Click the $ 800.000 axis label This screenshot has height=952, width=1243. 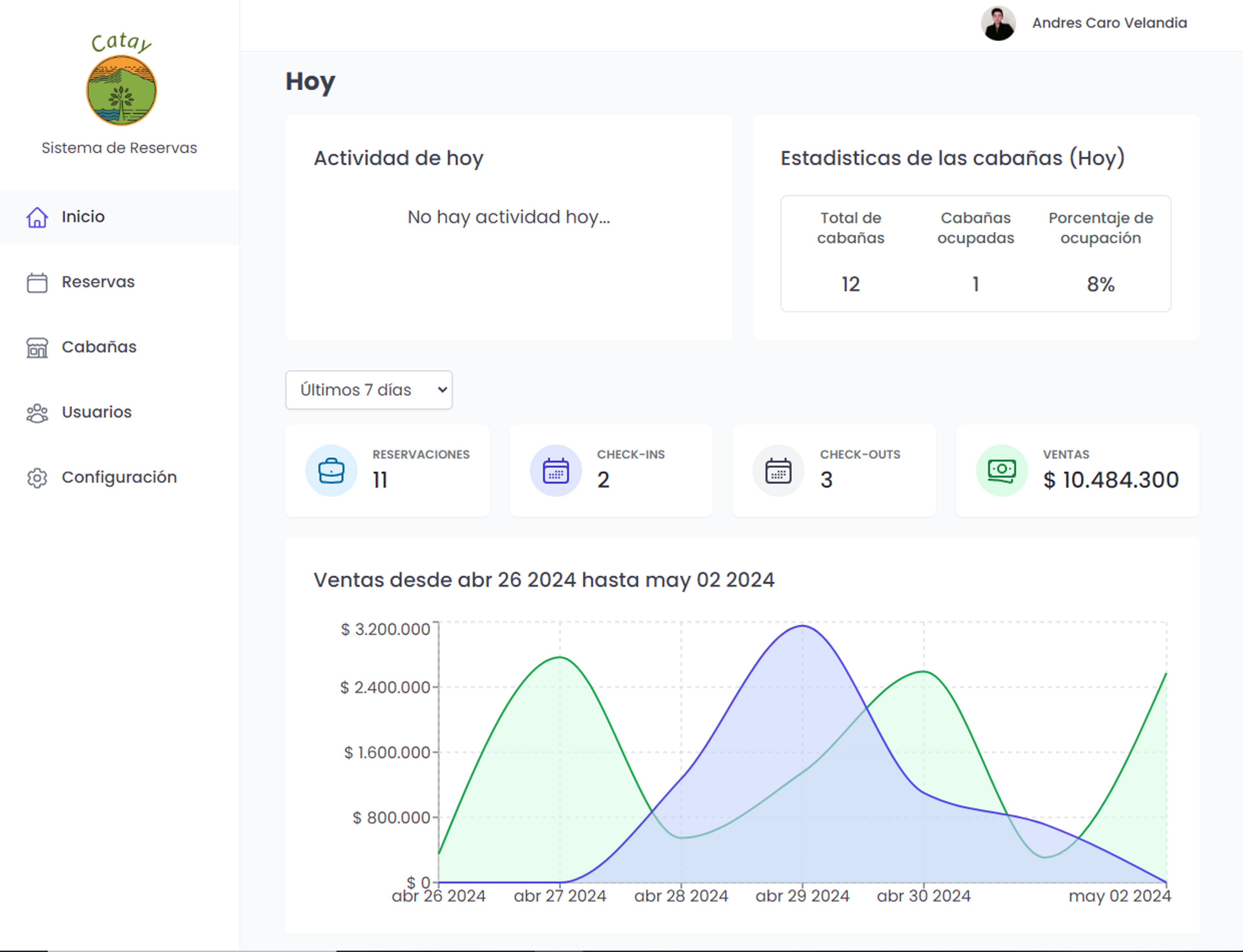(392, 818)
